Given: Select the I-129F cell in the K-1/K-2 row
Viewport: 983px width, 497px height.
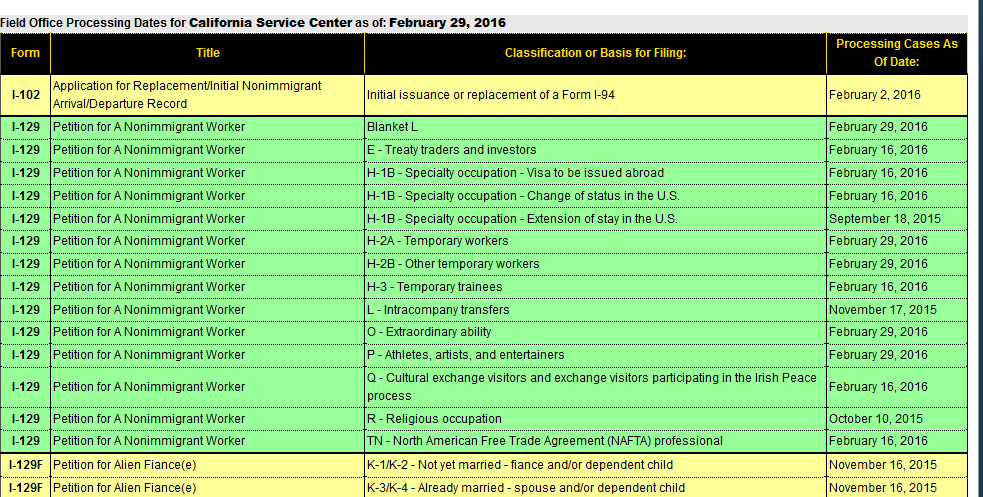Looking at the screenshot, I should pos(25,465).
